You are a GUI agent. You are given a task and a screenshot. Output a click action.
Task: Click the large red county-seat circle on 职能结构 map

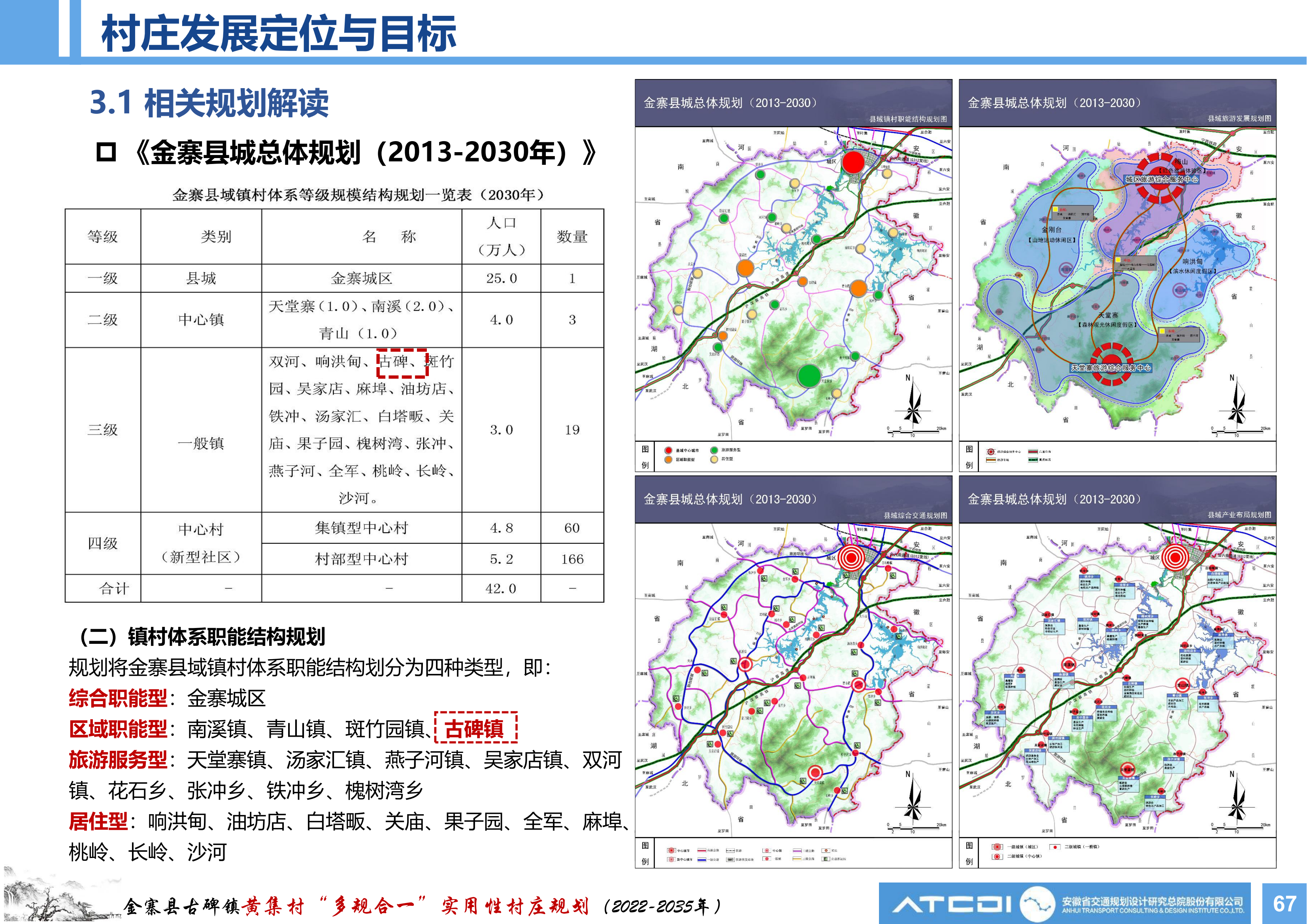tap(853, 162)
